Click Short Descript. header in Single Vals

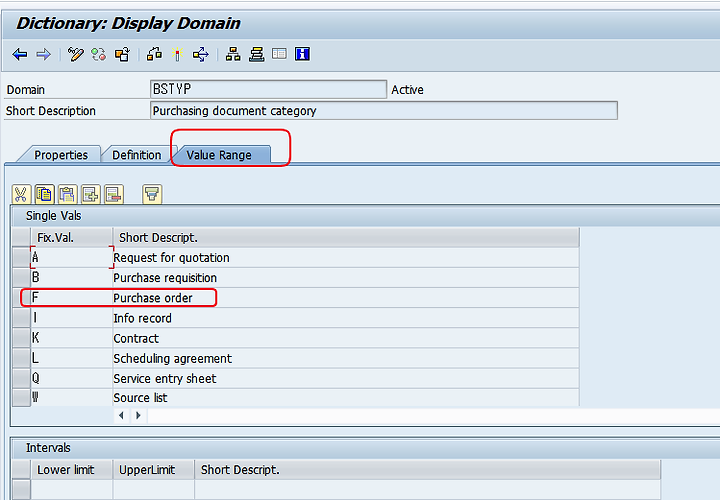pos(346,237)
